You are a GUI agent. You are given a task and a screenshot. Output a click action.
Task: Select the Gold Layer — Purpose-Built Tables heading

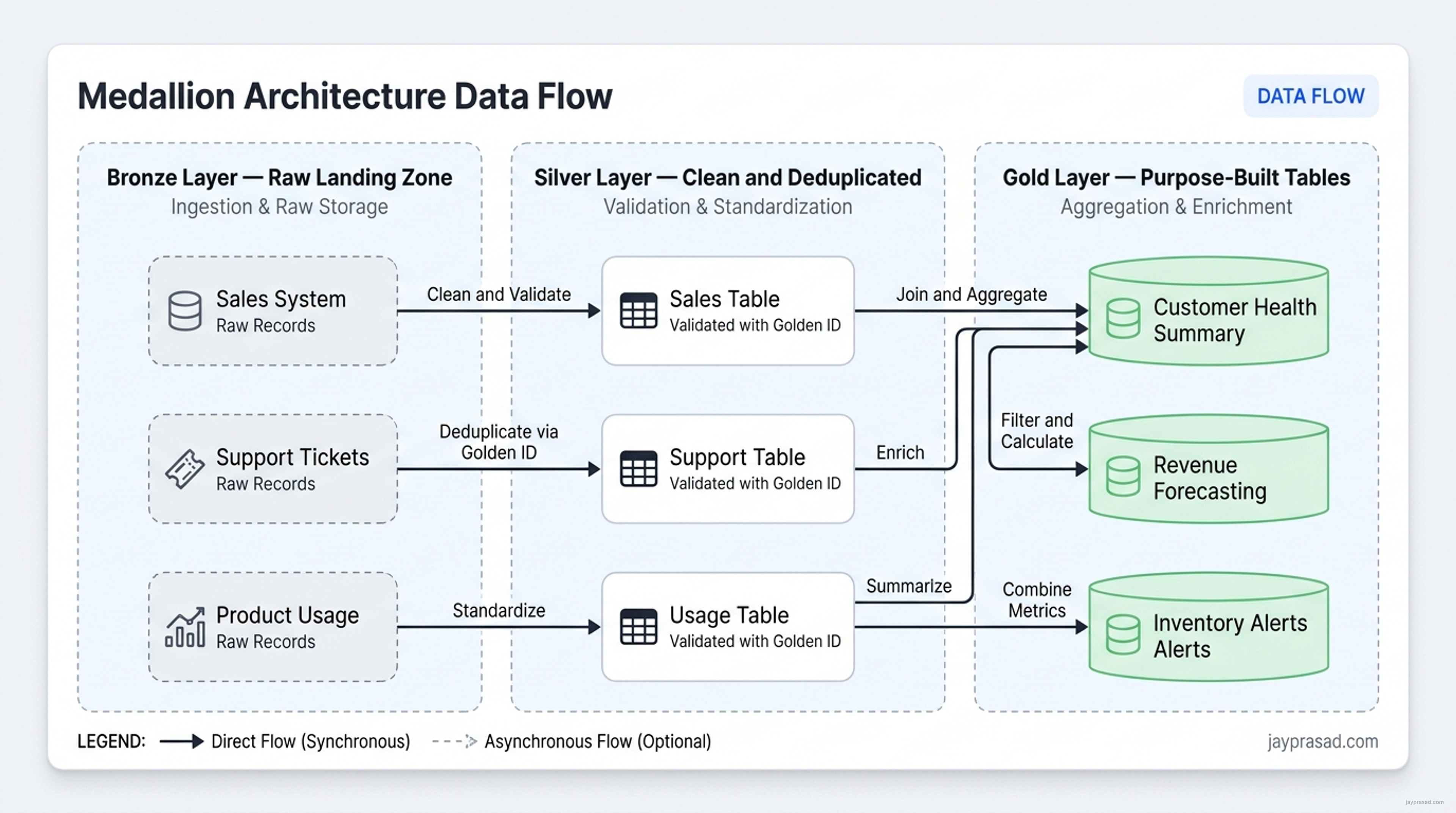[x=1176, y=178]
